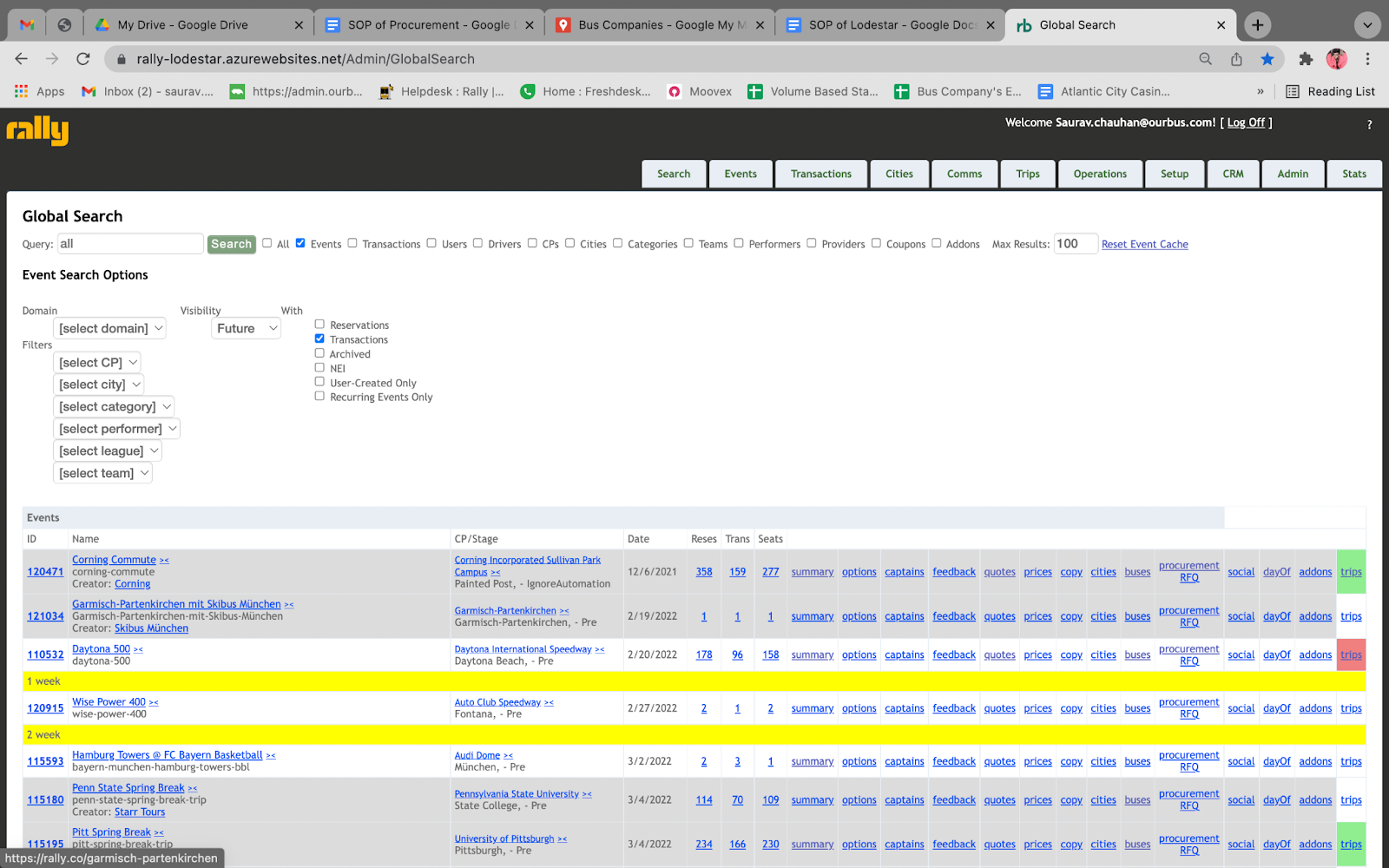Click the share page icon
The image size is (1389, 868).
[1236, 59]
